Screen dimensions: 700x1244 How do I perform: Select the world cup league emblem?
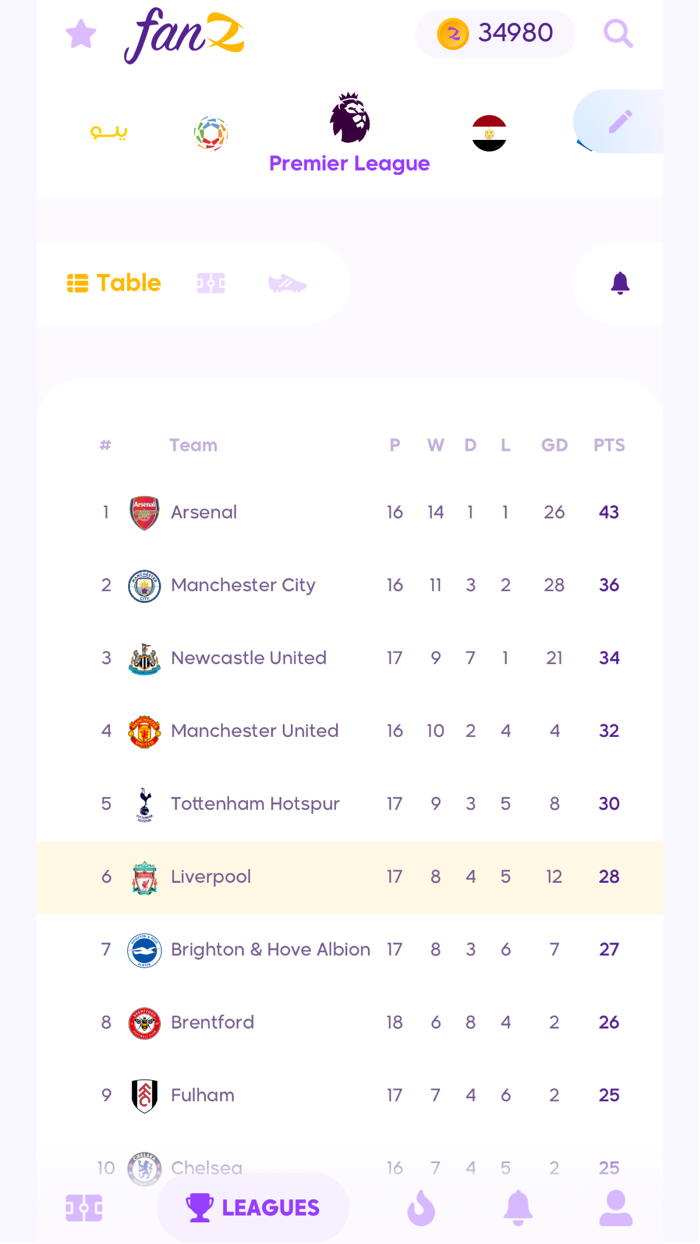click(x=210, y=130)
